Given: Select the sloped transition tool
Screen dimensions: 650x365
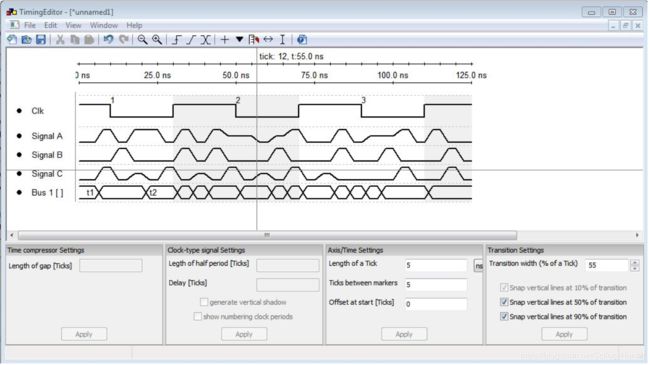Looking at the screenshot, I should pos(191,39).
